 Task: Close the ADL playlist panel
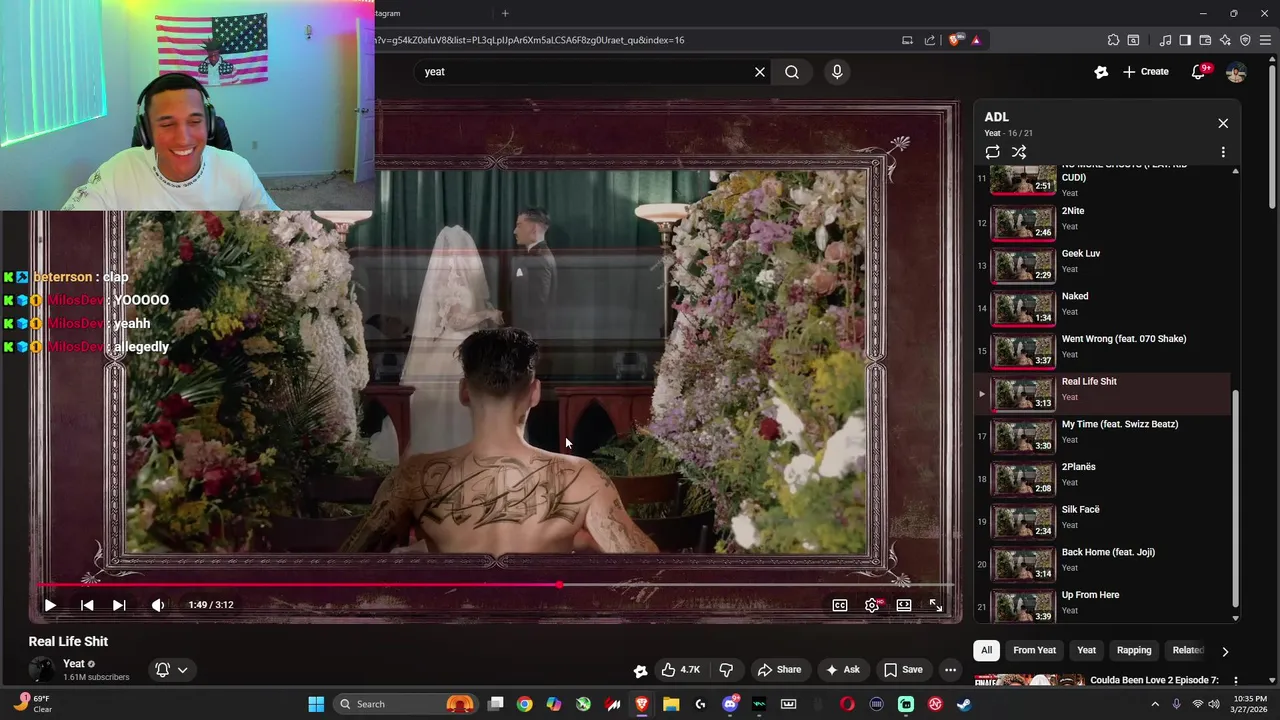pyautogui.click(x=1223, y=123)
